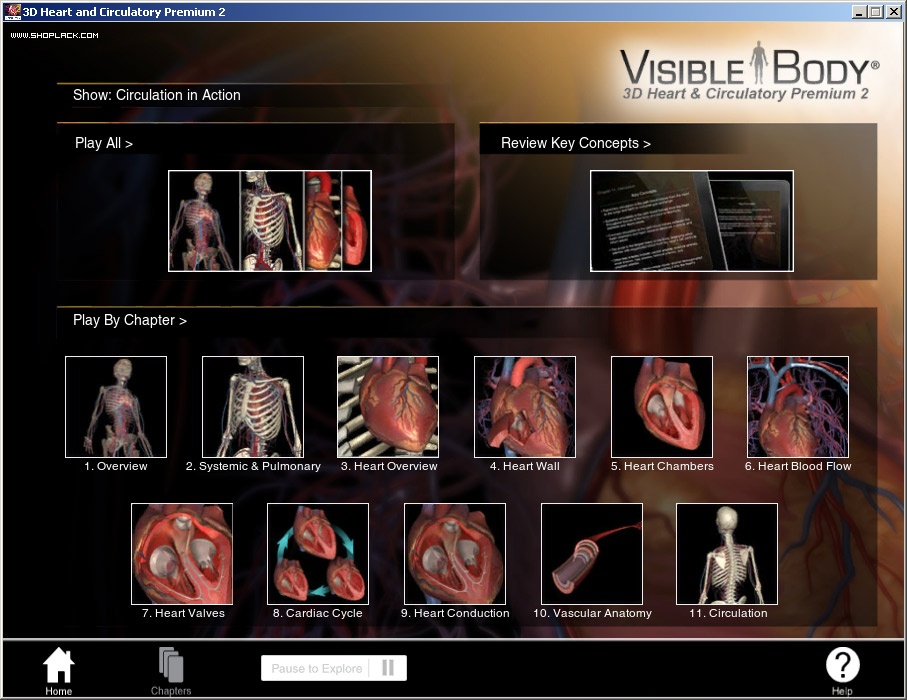This screenshot has height=700, width=907.
Task: Play chapter 4 Heart Wall thumbnail
Action: tap(525, 407)
